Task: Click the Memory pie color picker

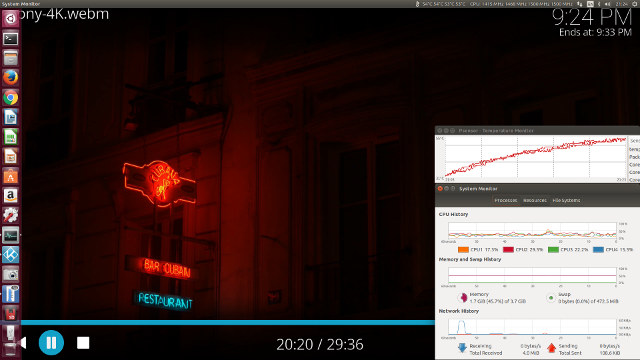Action: [x=463, y=298]
